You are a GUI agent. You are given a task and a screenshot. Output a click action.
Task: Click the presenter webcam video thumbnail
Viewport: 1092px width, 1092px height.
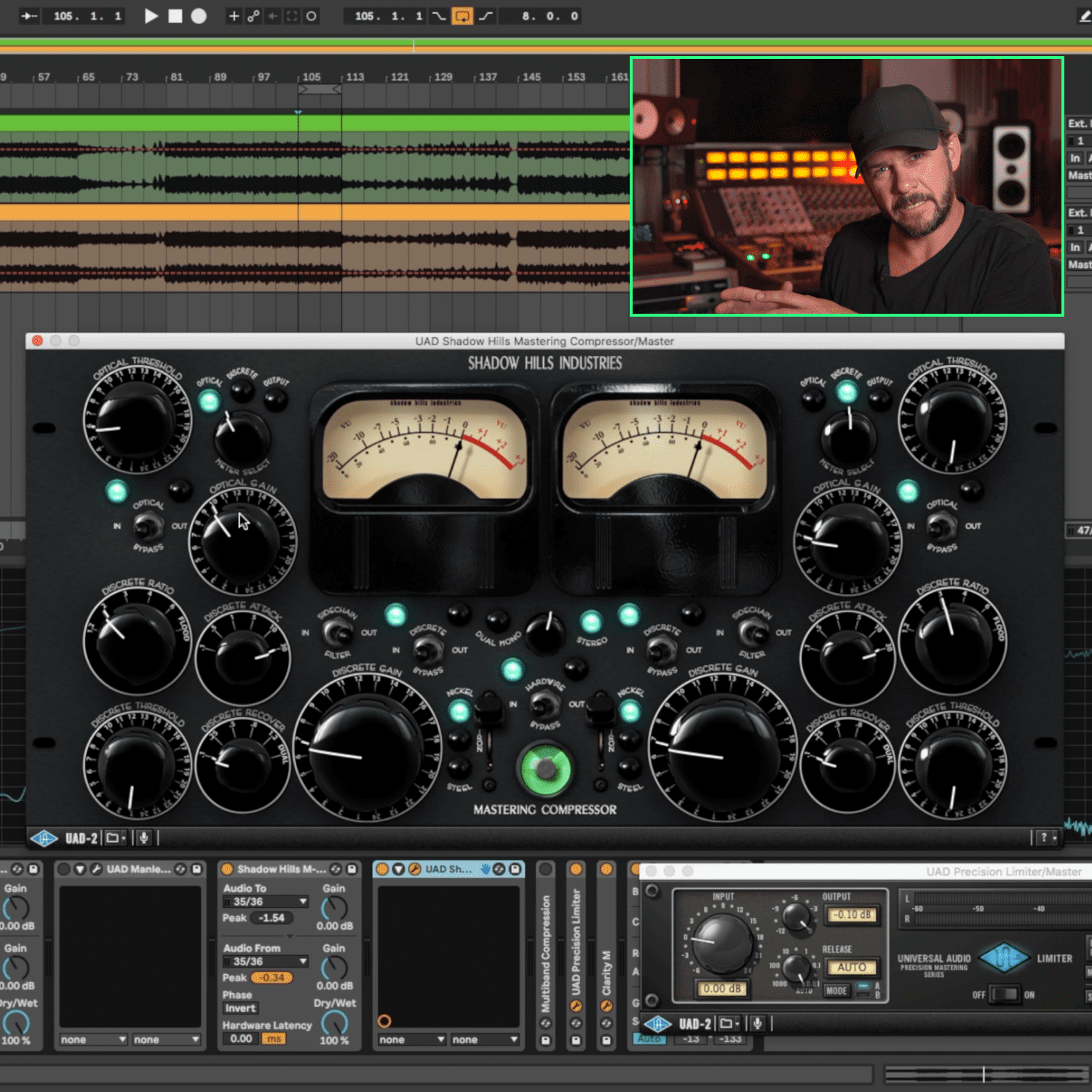847,186
